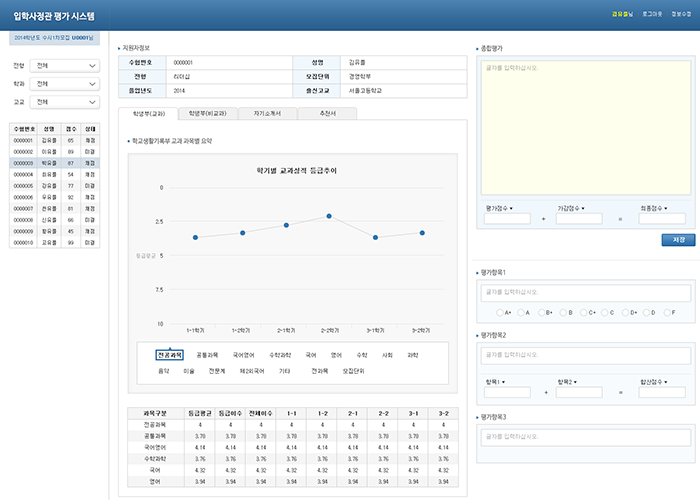Expand the 항목2 dropdown label
The width and height of the screenshot is (700, 500).
click(567, 382)
